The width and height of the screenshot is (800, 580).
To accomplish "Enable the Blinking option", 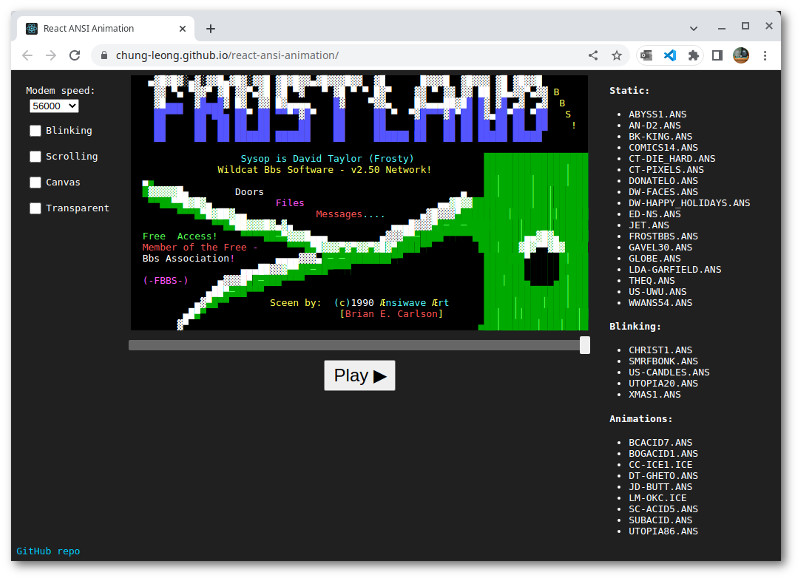I will coord(35,130).
